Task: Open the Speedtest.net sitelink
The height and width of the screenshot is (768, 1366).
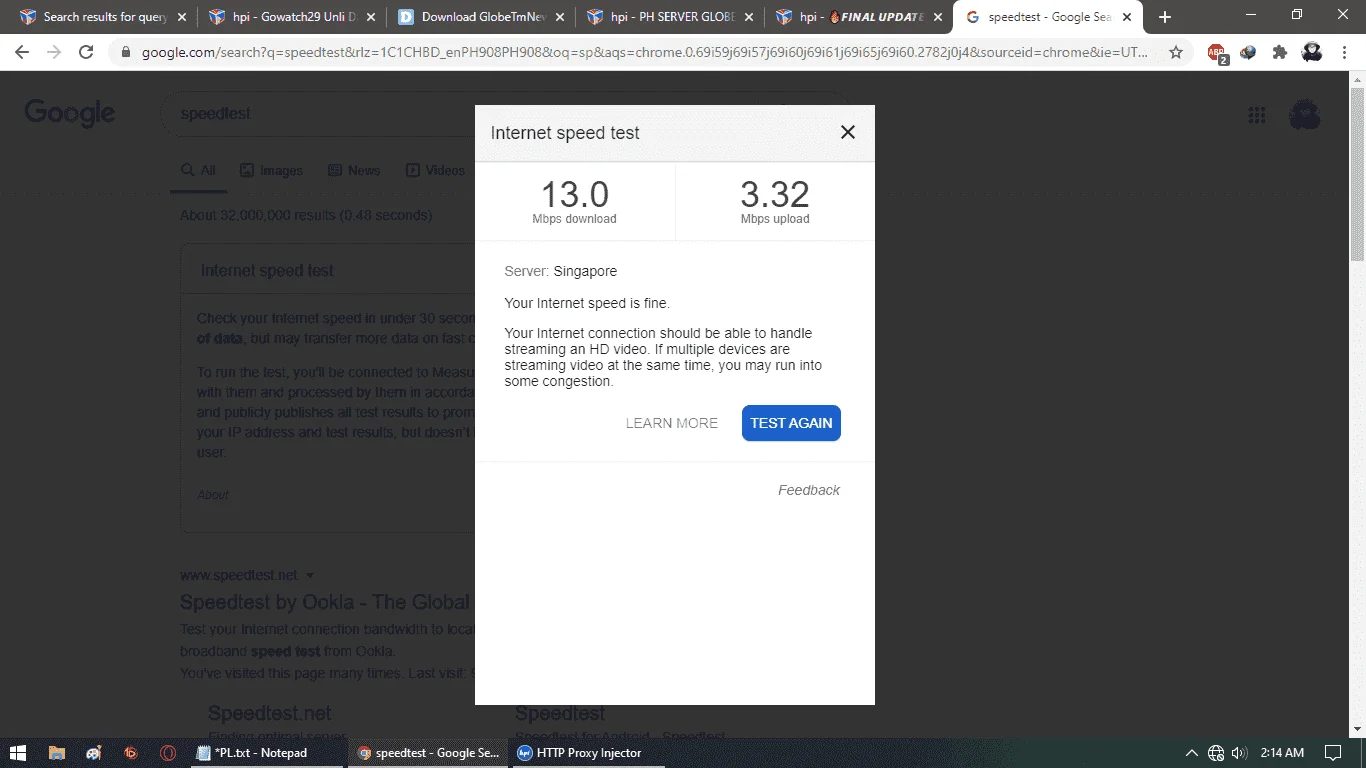Action: 270,713
